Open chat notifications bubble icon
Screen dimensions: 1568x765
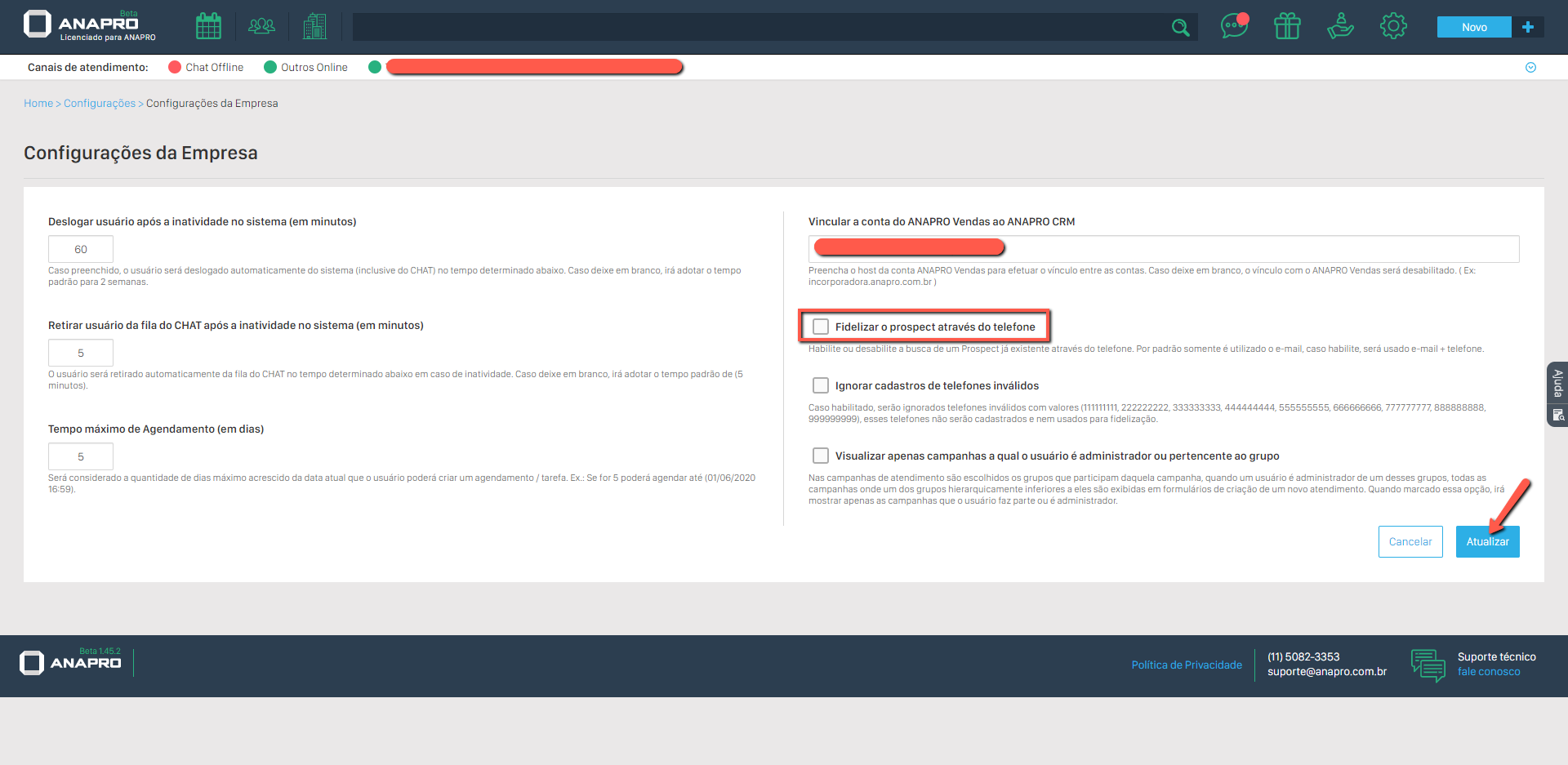pyautogui.click(x=1233, y=27)
